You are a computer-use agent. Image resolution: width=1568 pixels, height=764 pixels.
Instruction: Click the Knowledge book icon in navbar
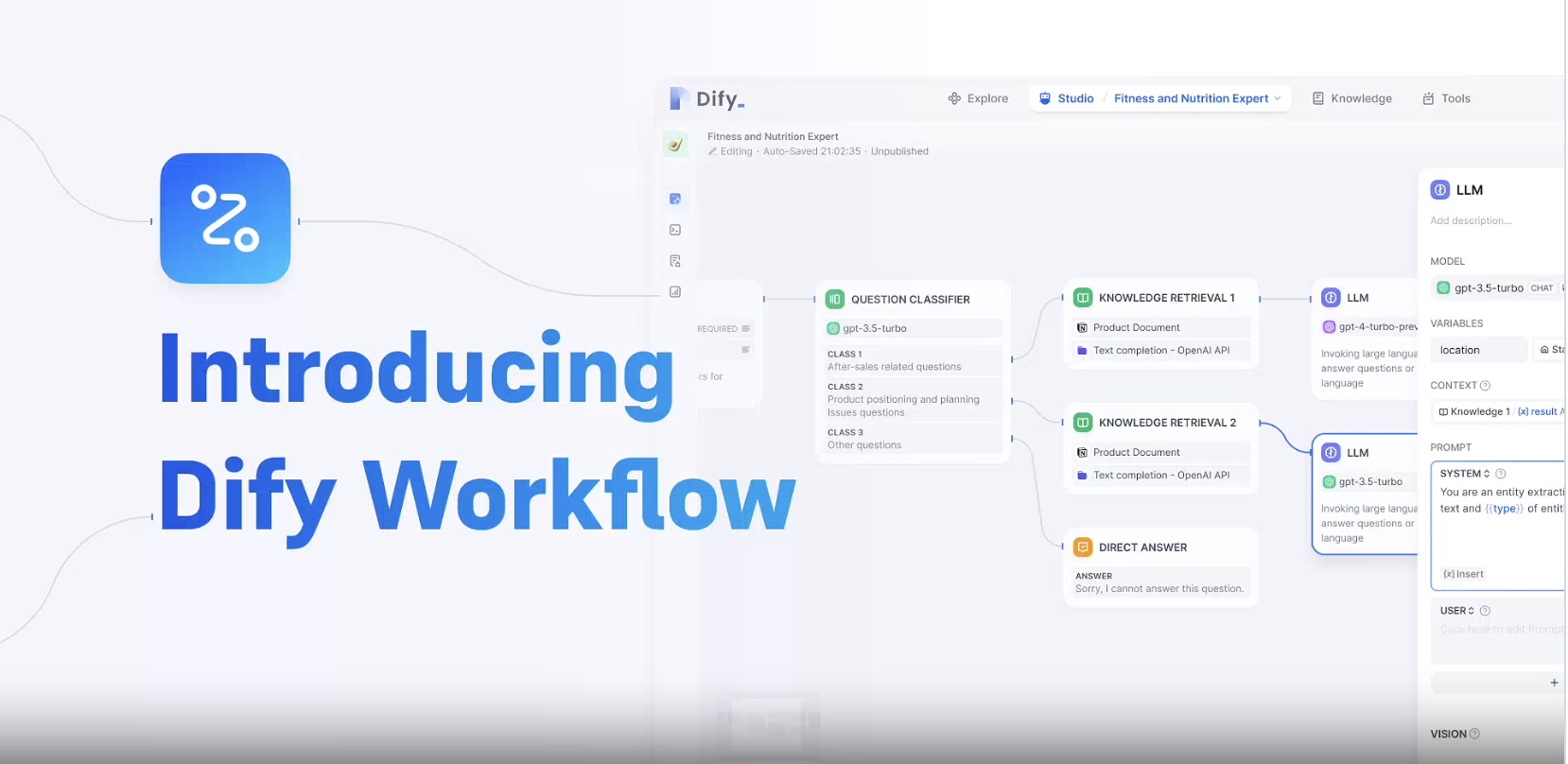[x=1317, y=98]
